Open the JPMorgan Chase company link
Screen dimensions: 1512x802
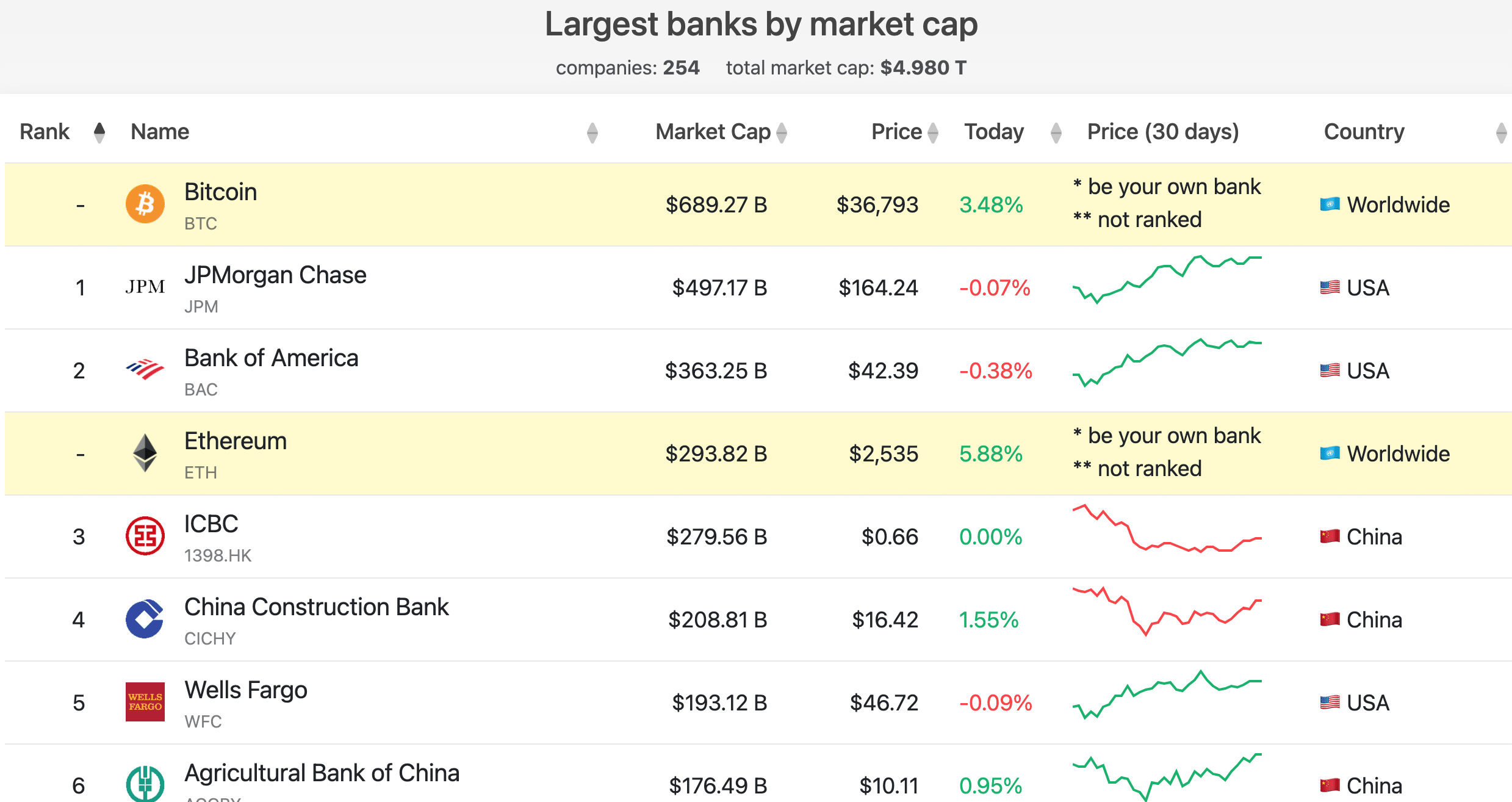[x=275, y=275]
